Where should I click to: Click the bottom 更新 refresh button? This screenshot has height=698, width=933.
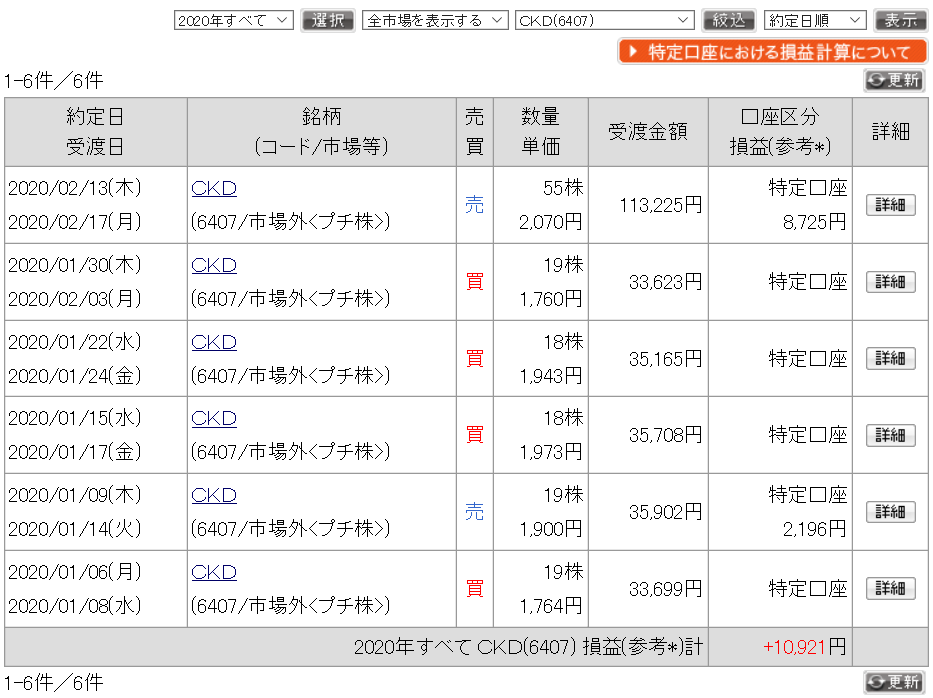[894, 683]
